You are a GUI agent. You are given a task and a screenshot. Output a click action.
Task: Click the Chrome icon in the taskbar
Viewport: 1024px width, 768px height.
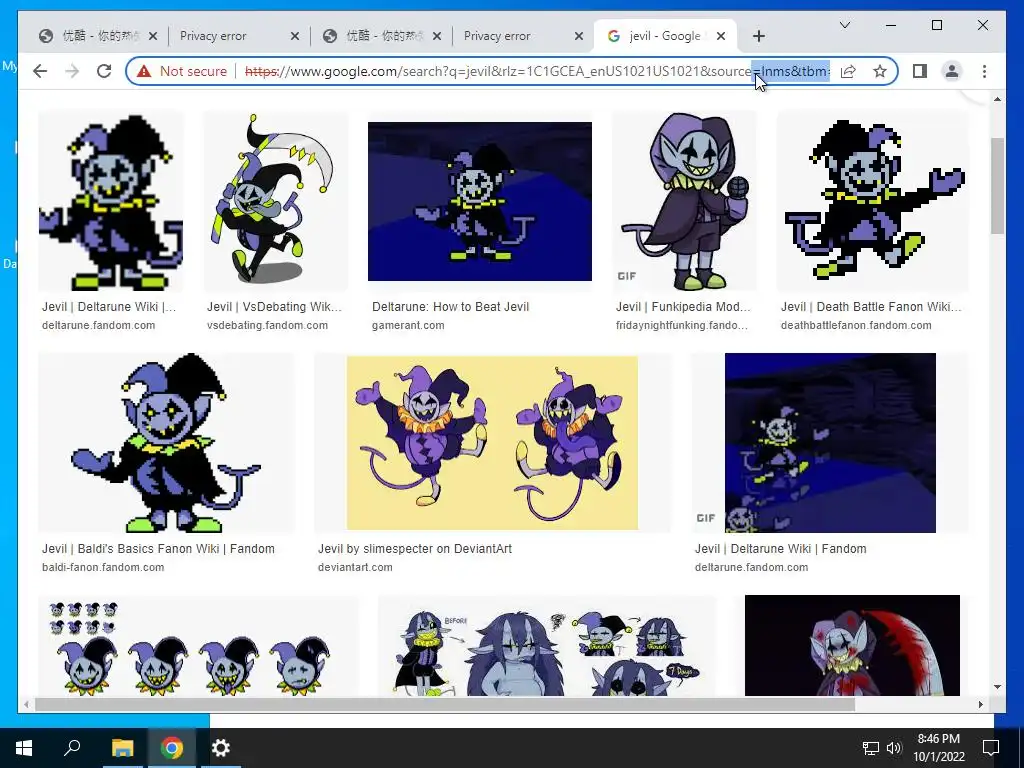pos(172,748)
